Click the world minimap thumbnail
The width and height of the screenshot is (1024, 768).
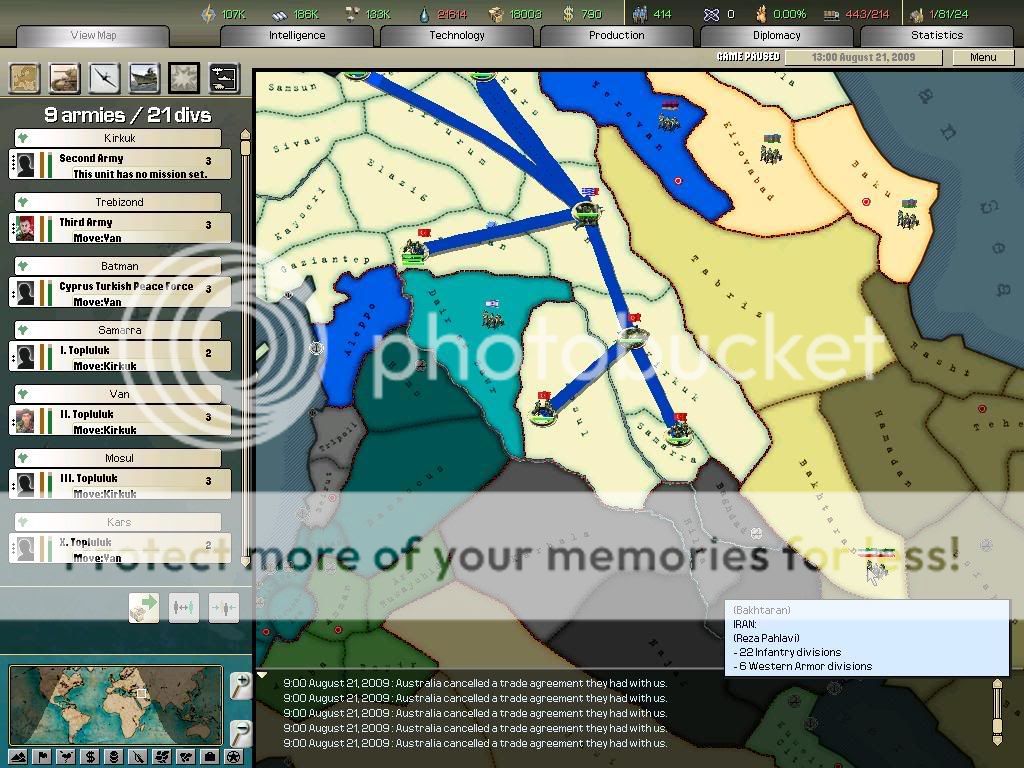[x=115, y=705]
